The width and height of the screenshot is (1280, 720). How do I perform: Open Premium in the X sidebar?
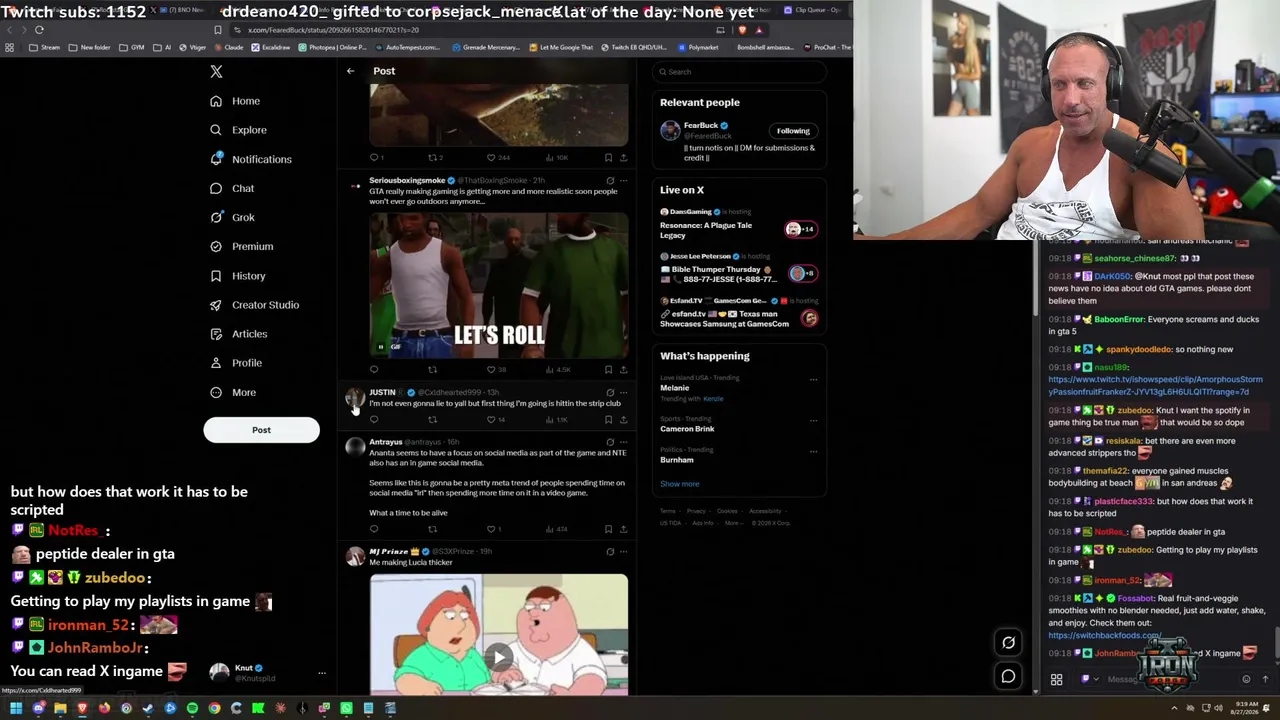[x=241, y=246]
